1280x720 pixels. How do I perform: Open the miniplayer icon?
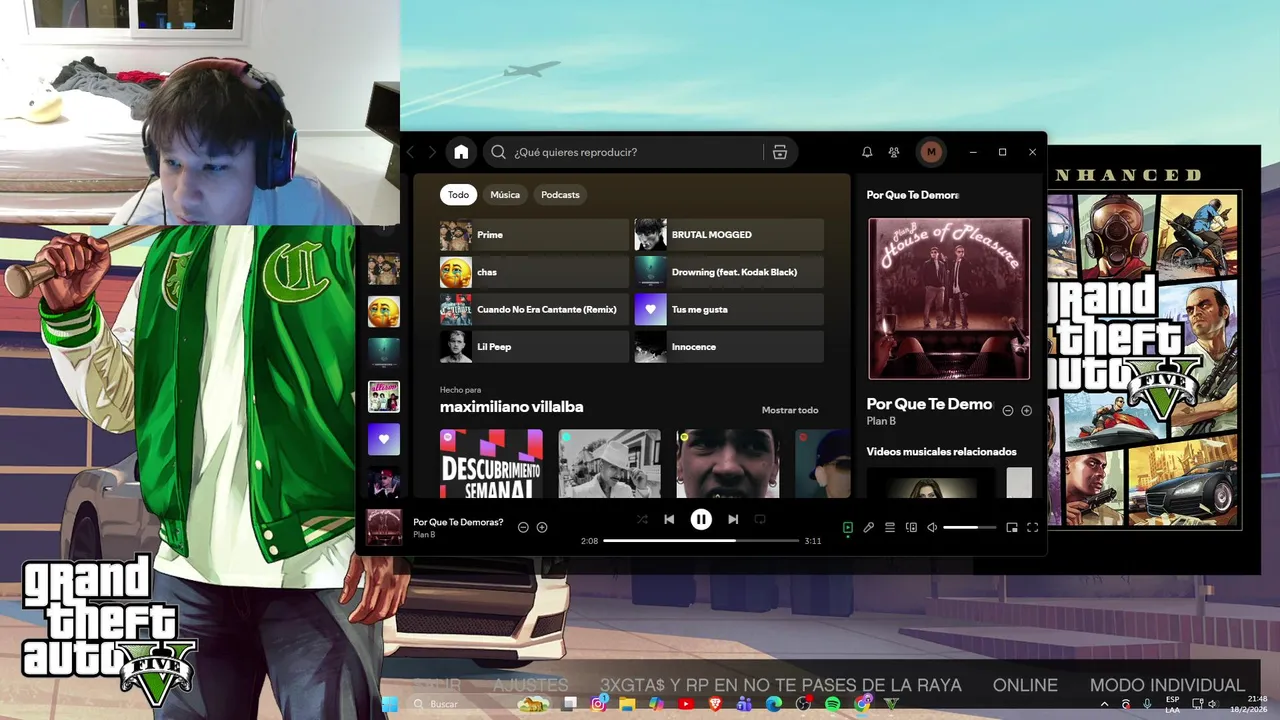[1012, 527]
